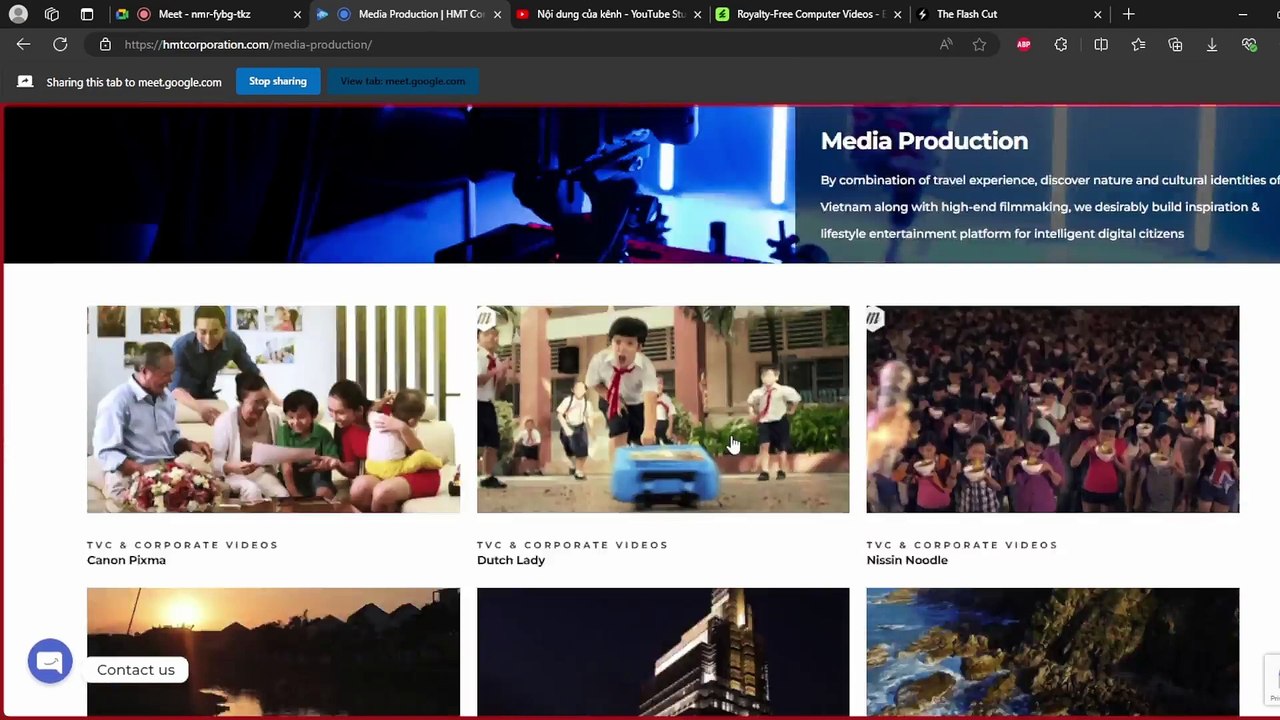
Task: Close the Media Production tab
Action: pyautogui.click(x=497, y=14)
